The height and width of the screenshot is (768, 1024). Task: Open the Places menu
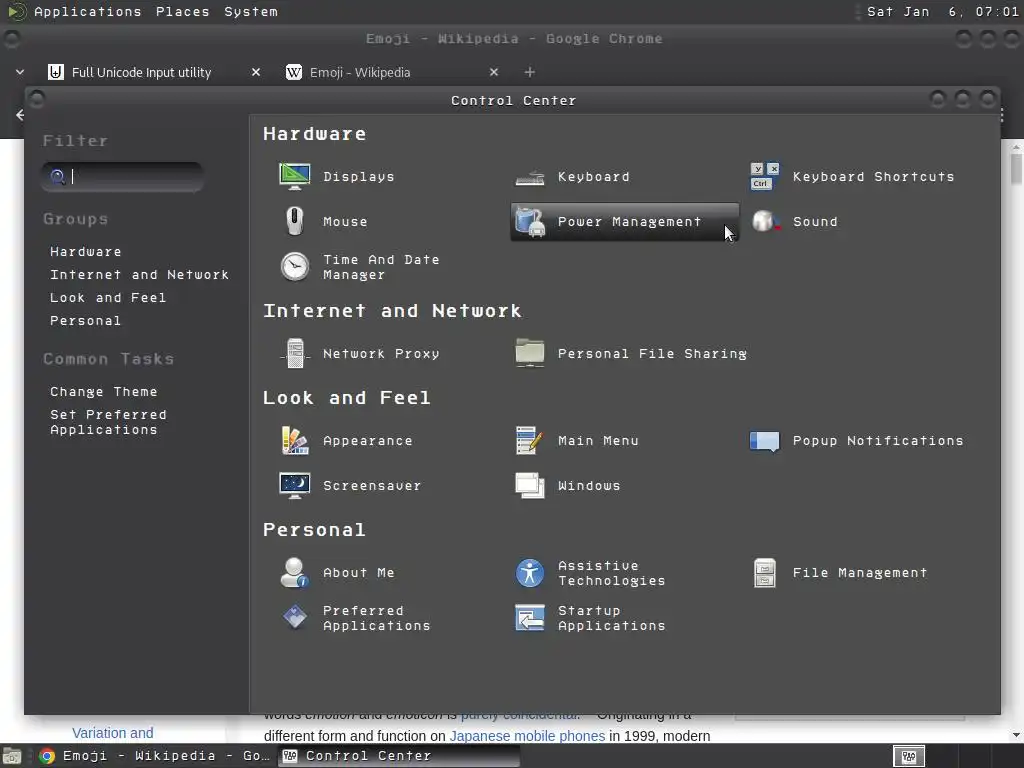[x=183, y=12]
